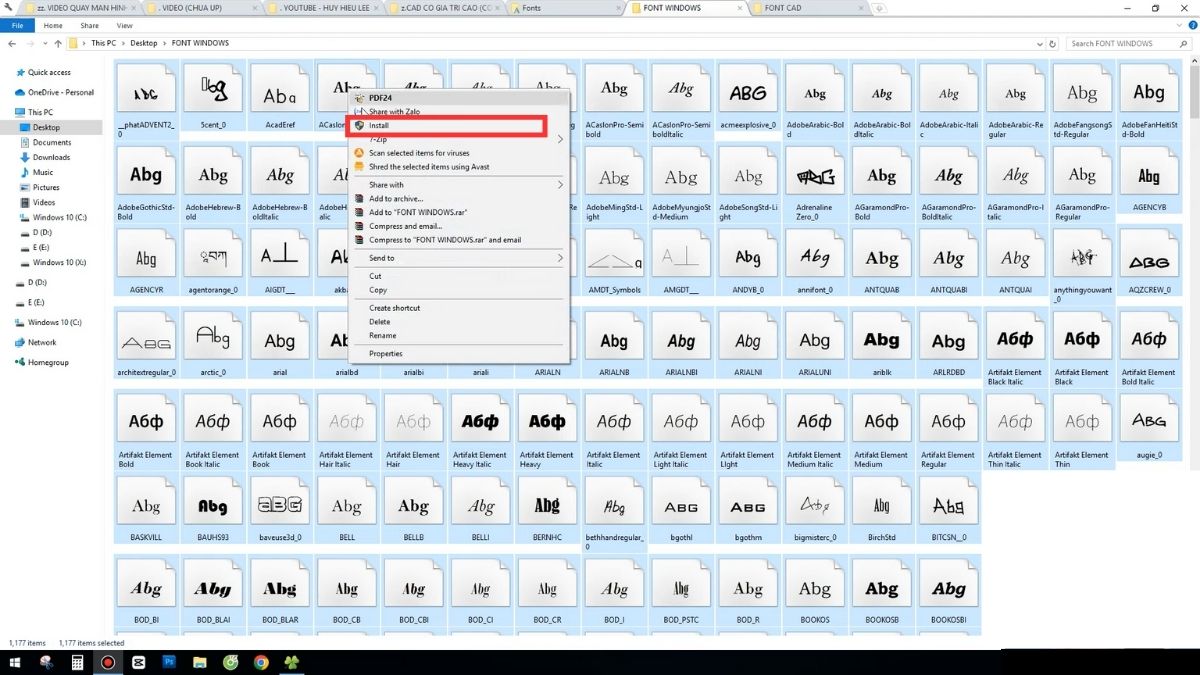
Task: Open the Home ribbon tab
Action: (x=53, y=25)
